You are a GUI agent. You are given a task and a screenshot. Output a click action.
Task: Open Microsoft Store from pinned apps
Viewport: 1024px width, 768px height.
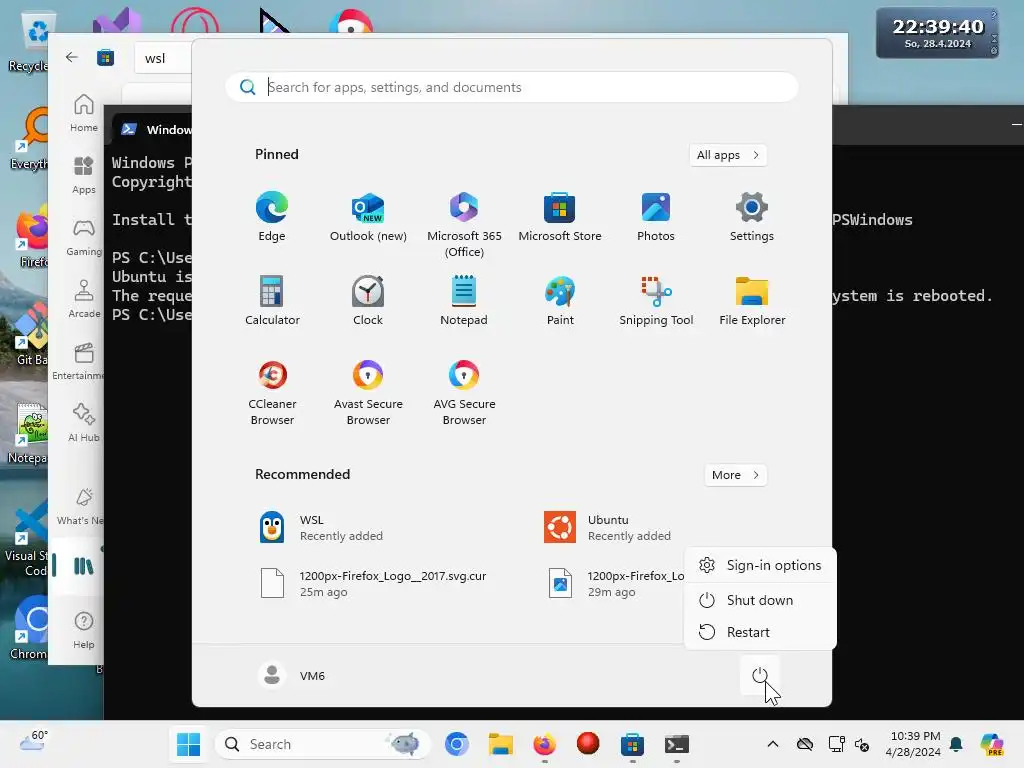tap(560, 217)
